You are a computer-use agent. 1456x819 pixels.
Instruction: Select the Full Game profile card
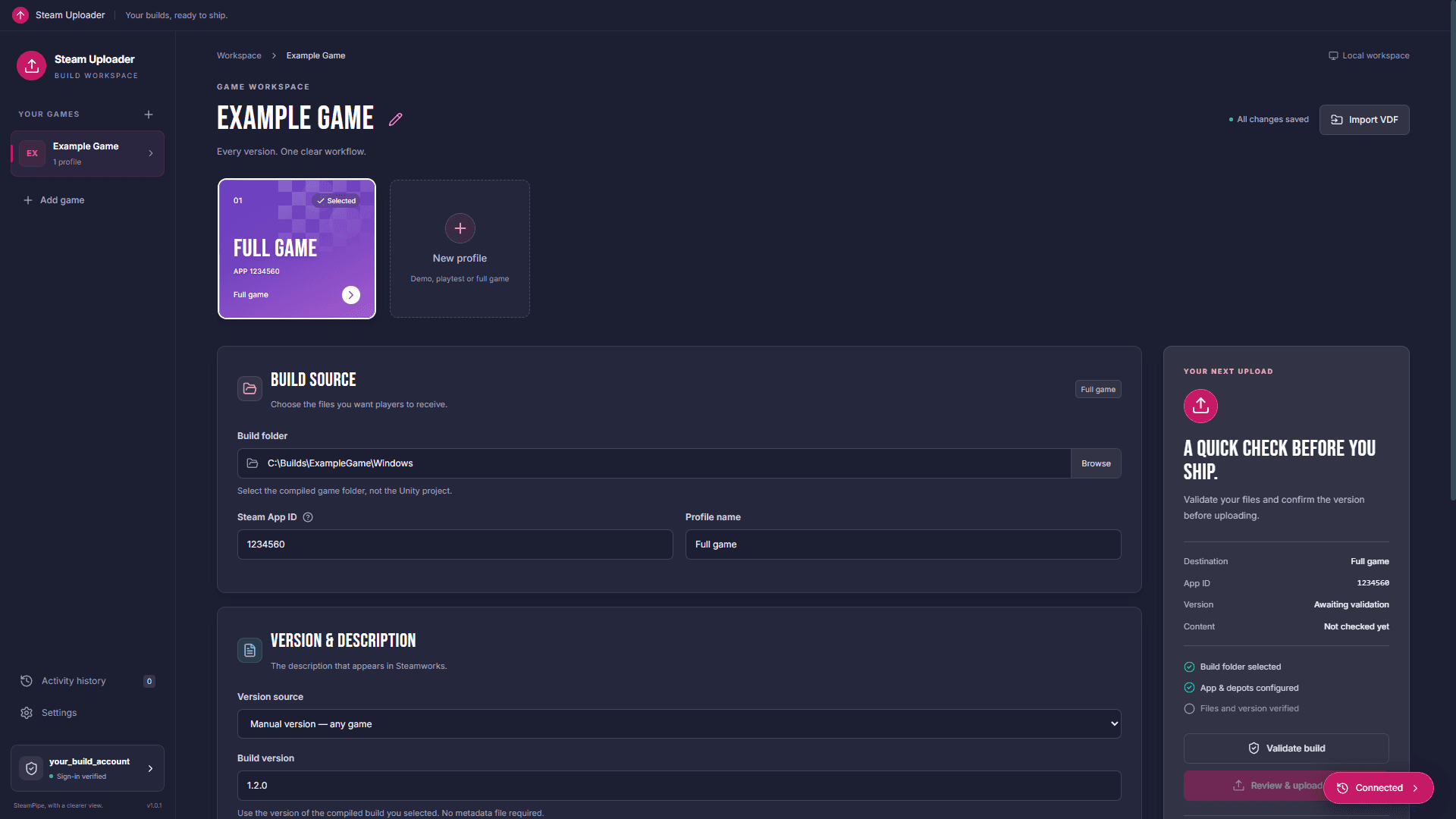[x=297, y=249]
